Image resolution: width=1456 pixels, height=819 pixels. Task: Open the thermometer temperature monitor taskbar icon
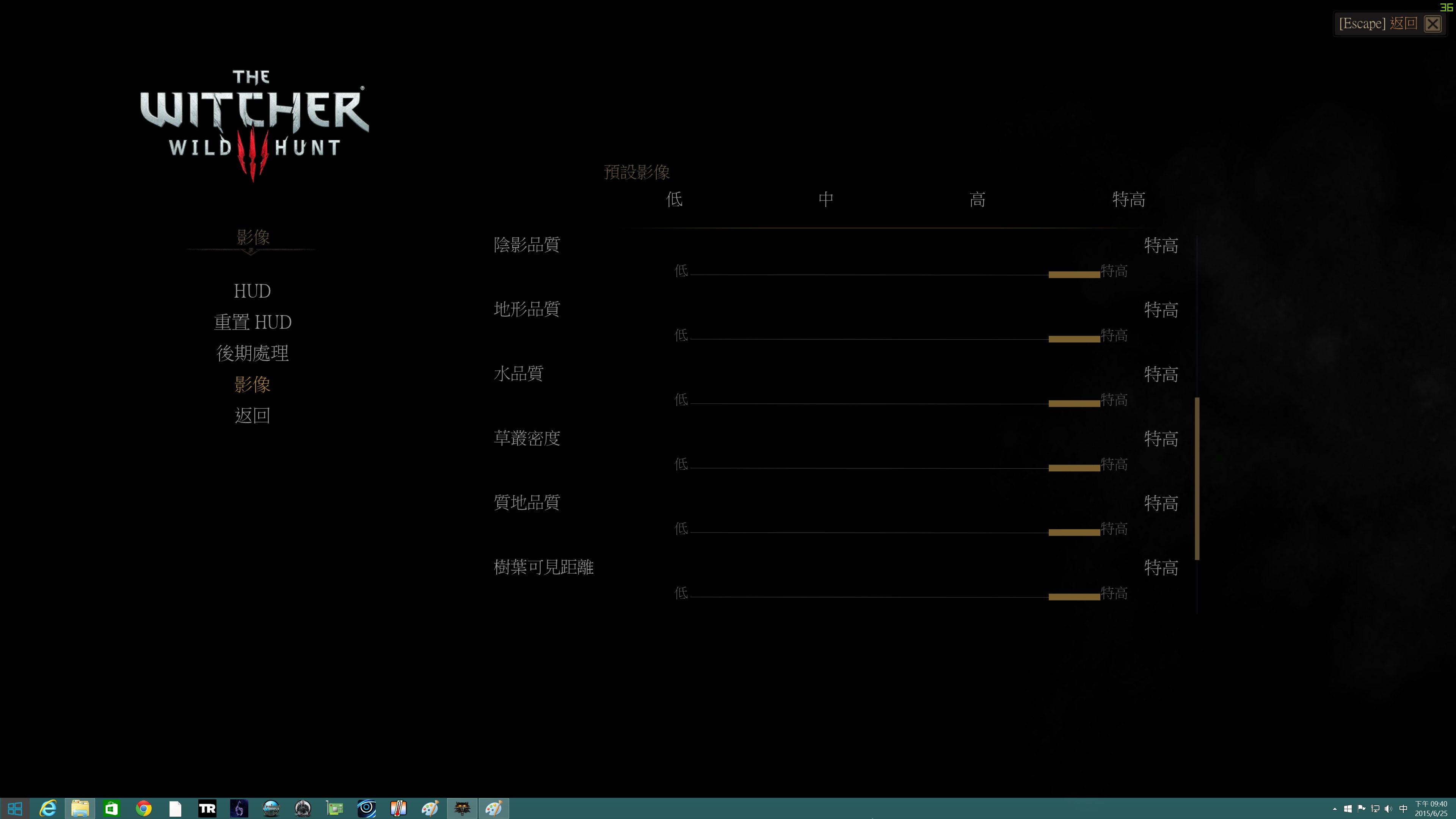[x=399, y=809]
